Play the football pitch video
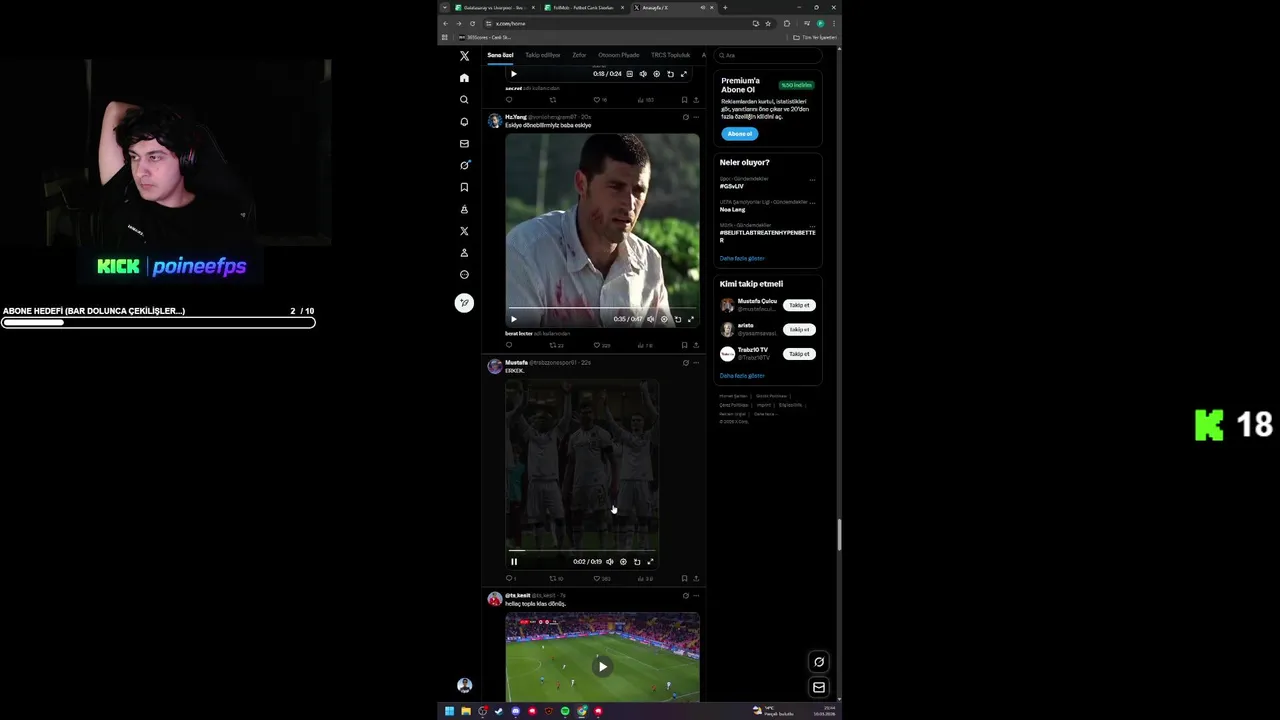1280x720 pixels. tap(602, 666)
